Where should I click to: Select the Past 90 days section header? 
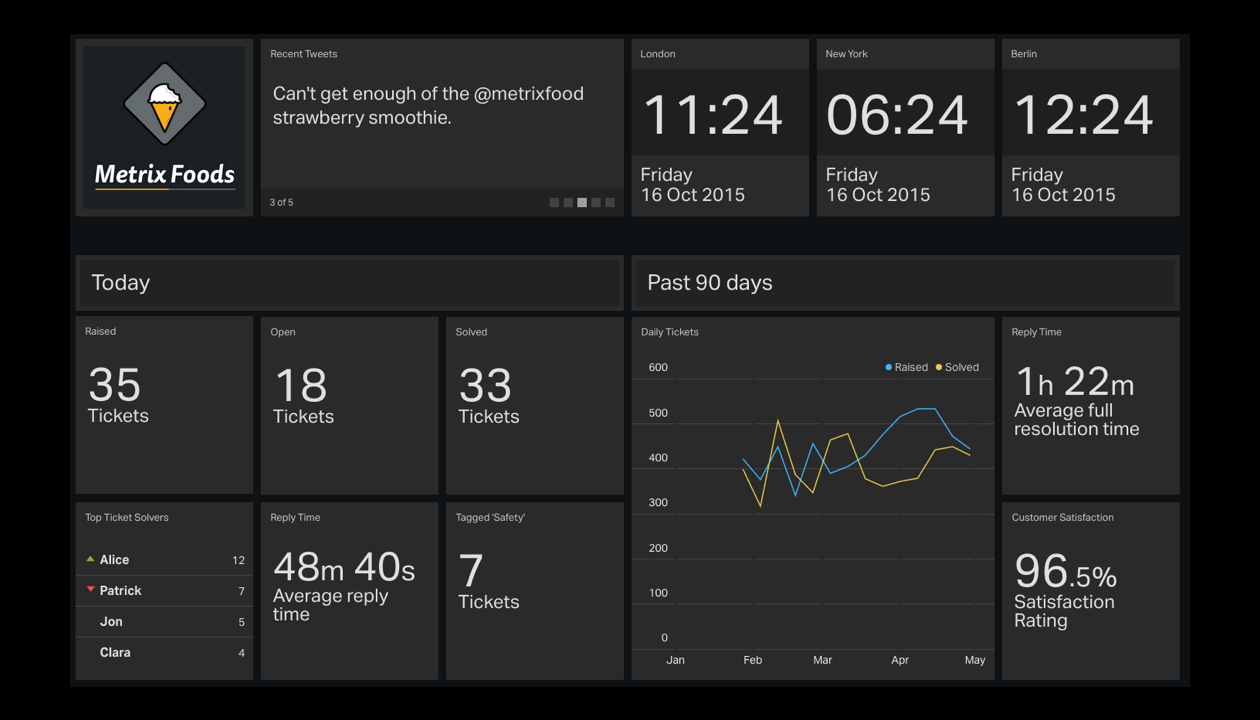point(905,283)
